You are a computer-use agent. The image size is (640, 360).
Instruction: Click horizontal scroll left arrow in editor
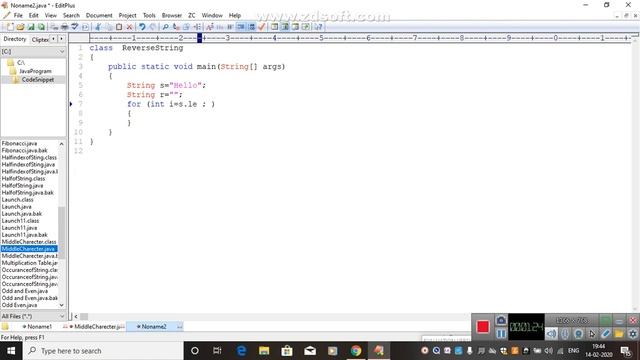click(76, 316)
